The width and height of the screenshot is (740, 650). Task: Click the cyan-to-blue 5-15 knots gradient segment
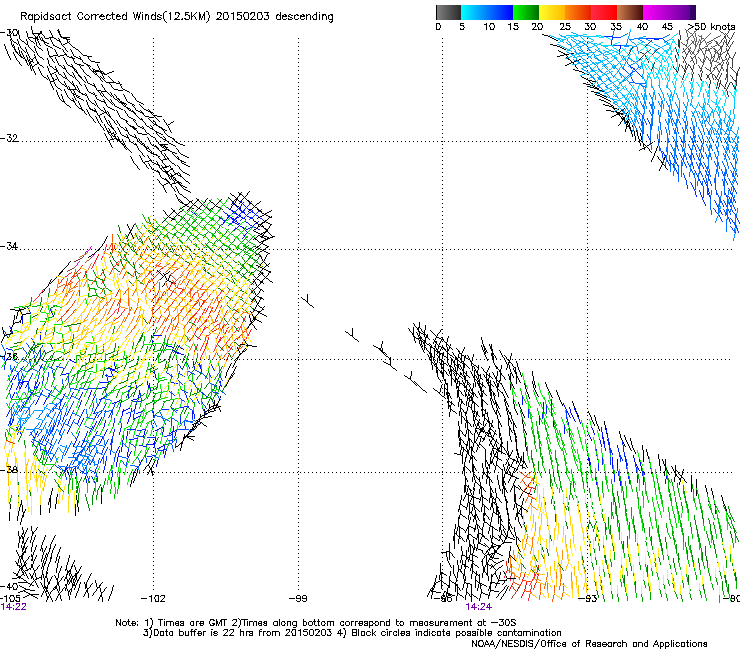coord(487,12)
